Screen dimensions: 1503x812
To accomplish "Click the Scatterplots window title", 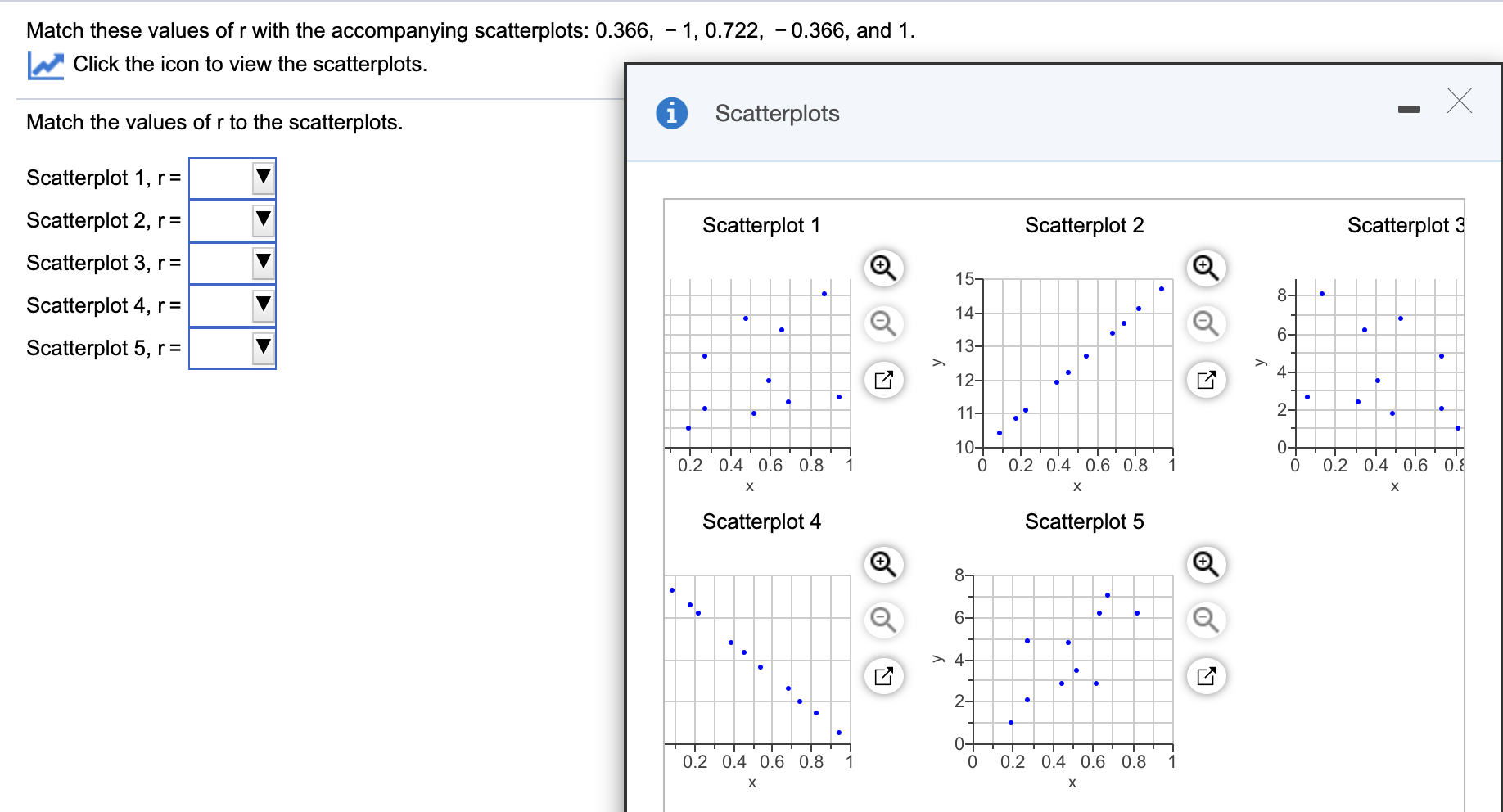I will point(777,114).
